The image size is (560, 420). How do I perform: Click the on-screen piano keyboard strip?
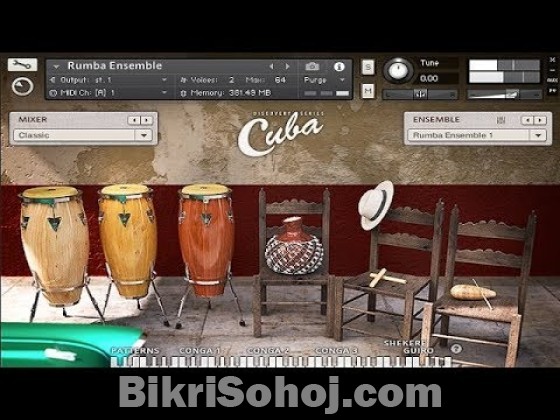[x=281, y=361]
